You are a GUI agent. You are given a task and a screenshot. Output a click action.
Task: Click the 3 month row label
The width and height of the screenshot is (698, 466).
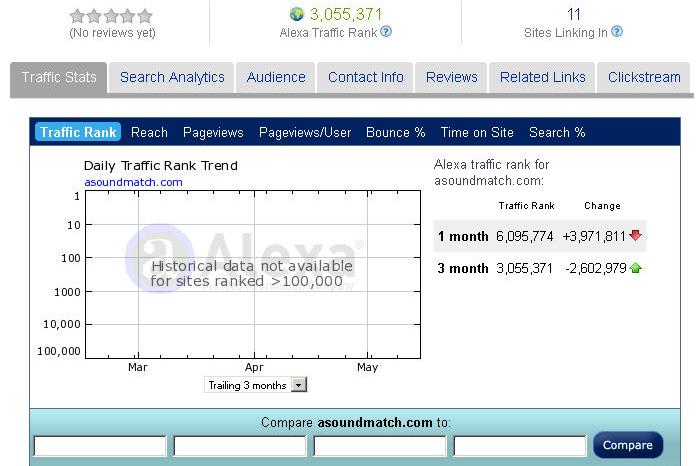click(463, 268)
